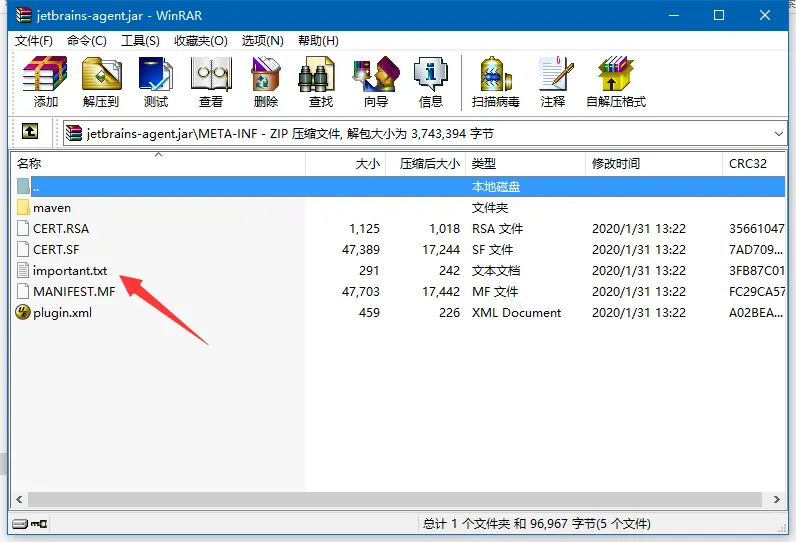
Task: Open the Tools (工具) menu
Action: click(x=140, y=41)
